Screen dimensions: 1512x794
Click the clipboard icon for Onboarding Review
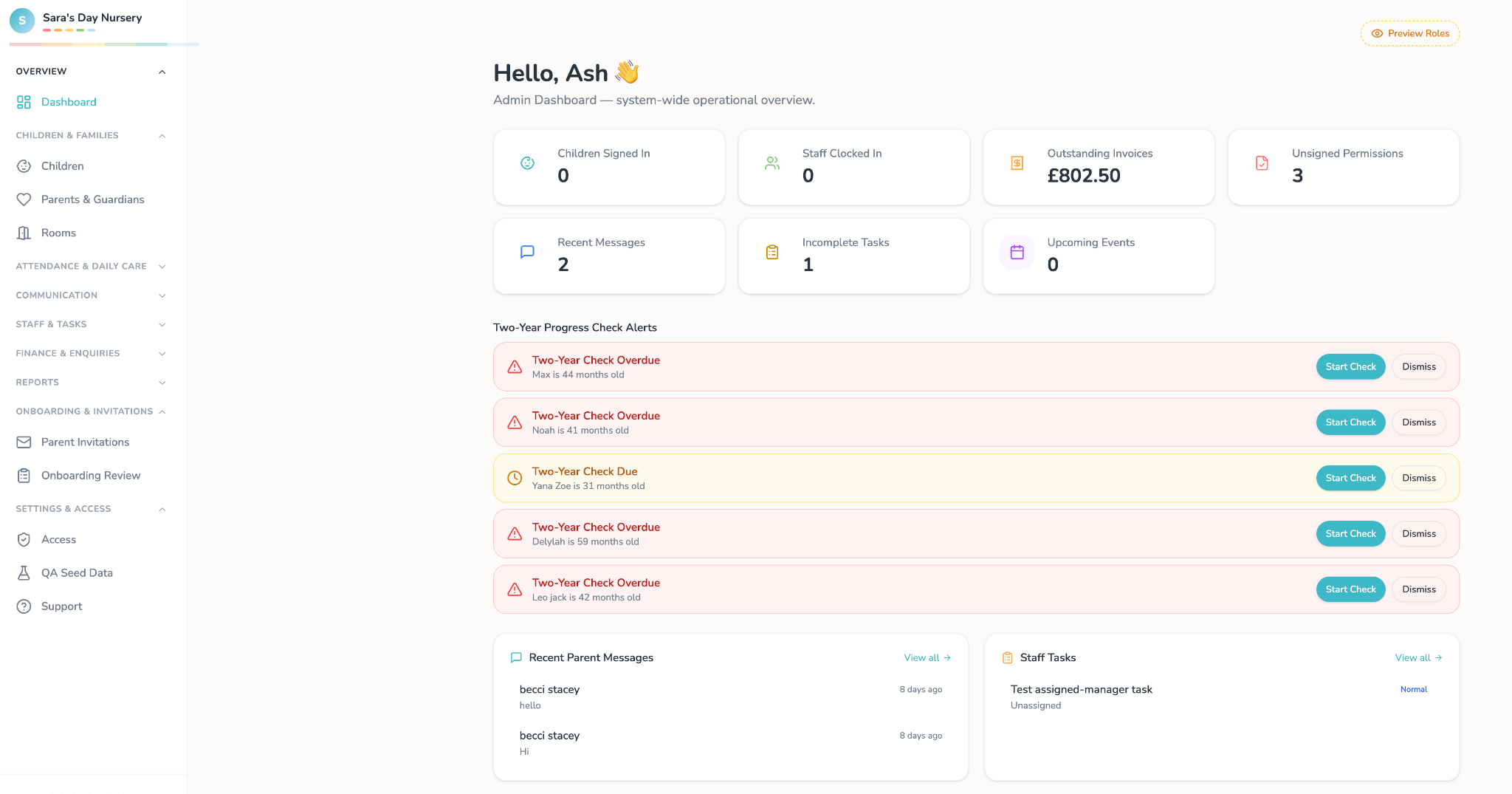pos(24,476)
